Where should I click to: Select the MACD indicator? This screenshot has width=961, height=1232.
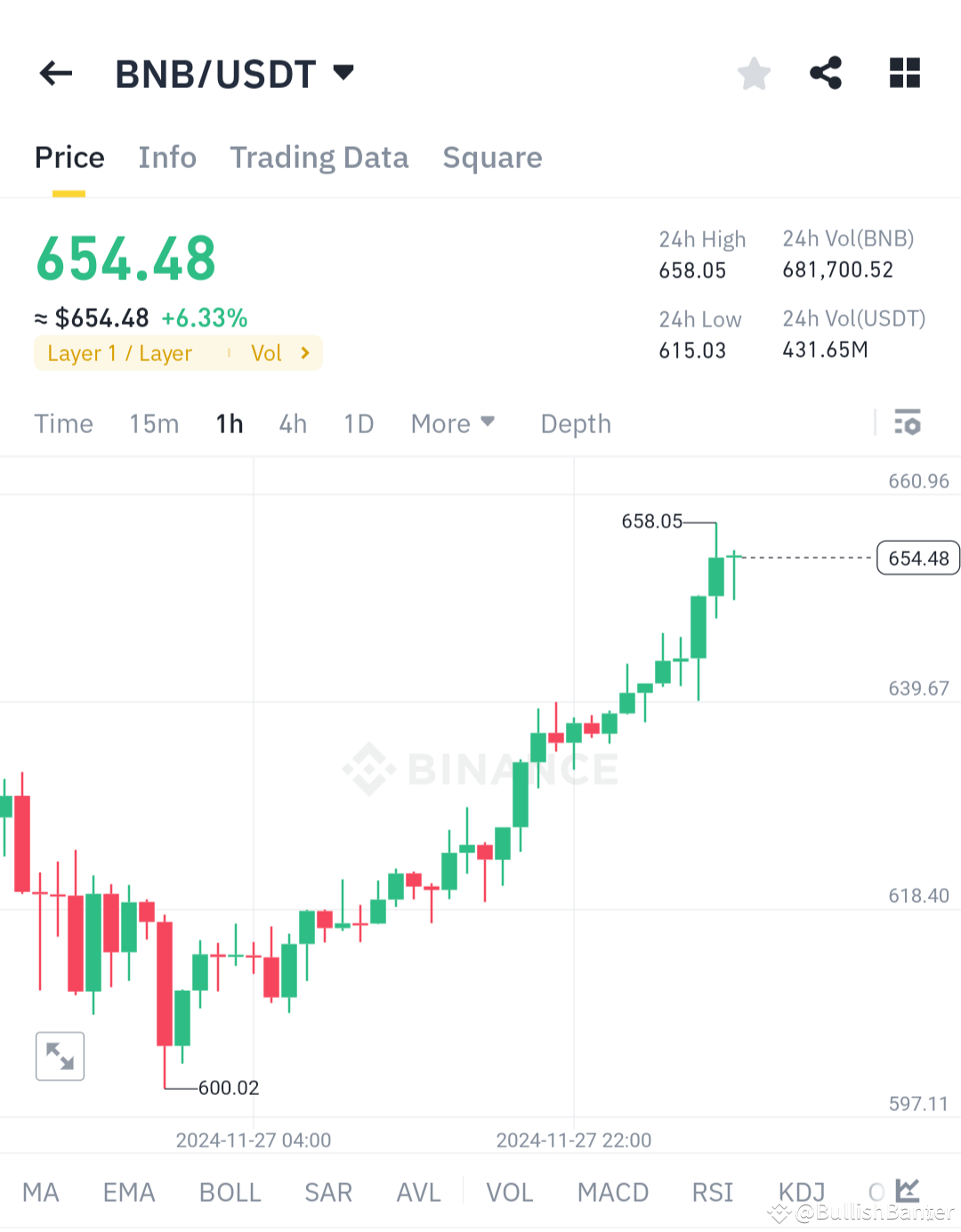(x=612, y=1192)
